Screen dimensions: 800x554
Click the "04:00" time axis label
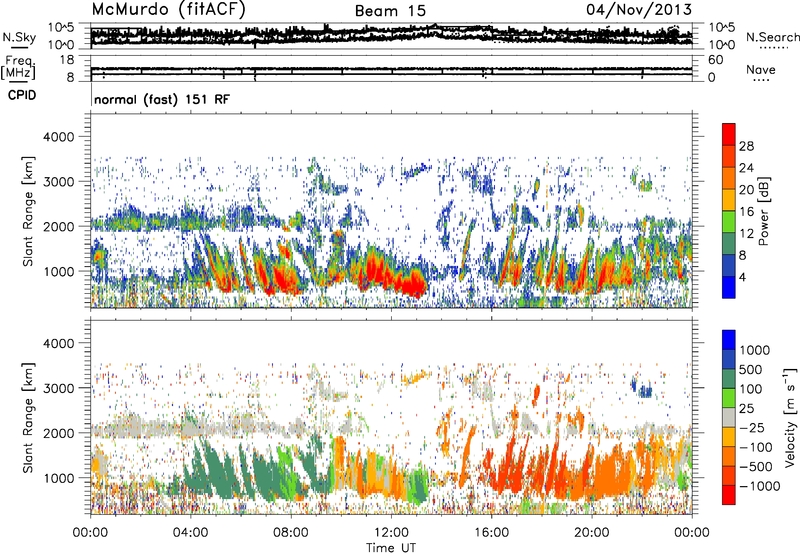(190, 533)
